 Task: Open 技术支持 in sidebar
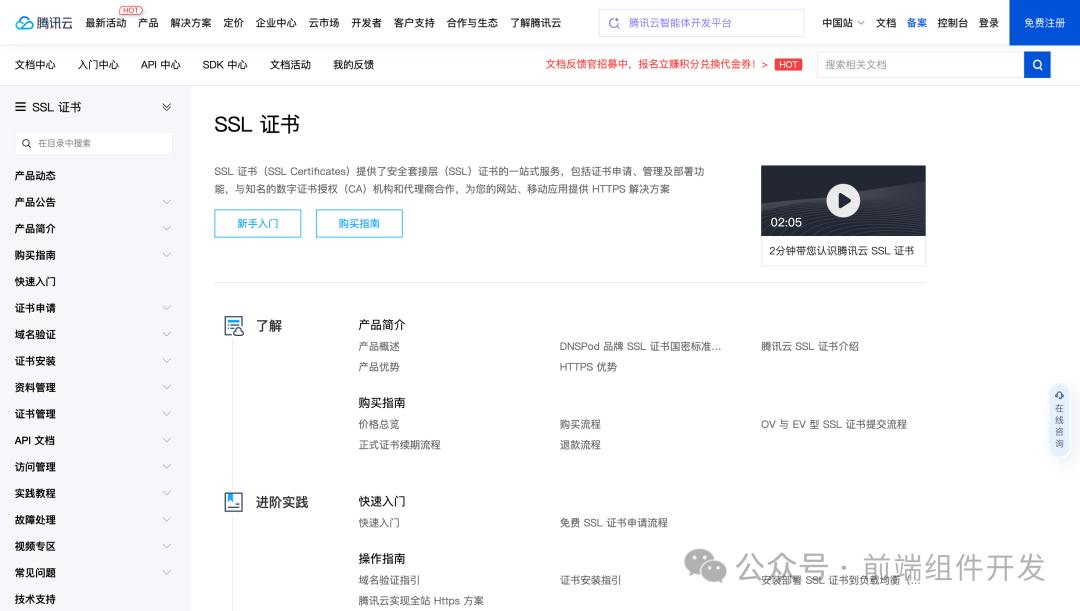(x=35, y=599)
